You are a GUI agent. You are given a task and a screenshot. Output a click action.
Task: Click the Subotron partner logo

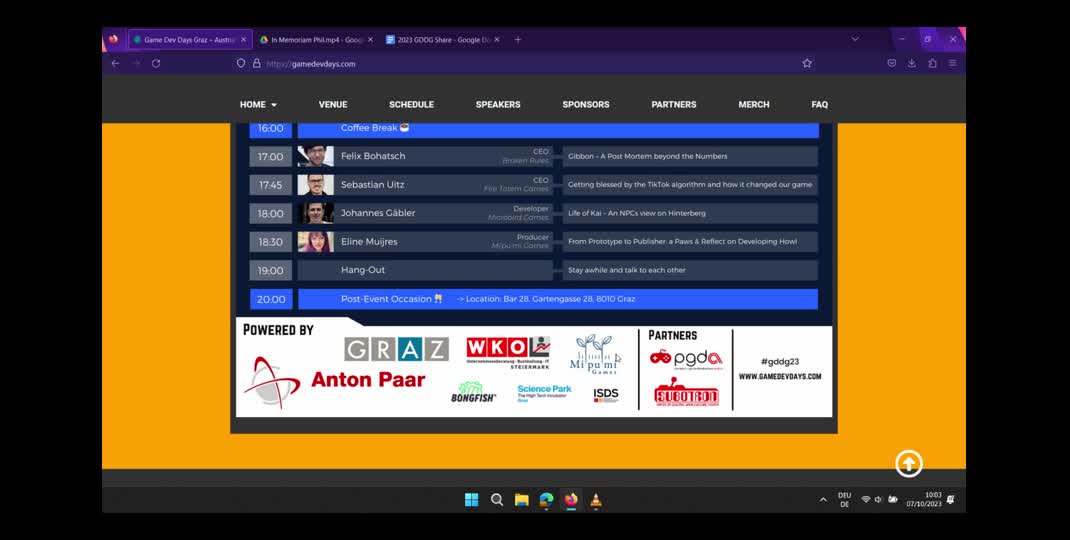pos(686,392)
